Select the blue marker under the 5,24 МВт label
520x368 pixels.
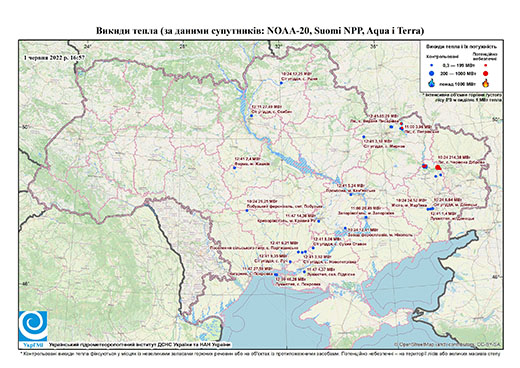tap(351, 194)
